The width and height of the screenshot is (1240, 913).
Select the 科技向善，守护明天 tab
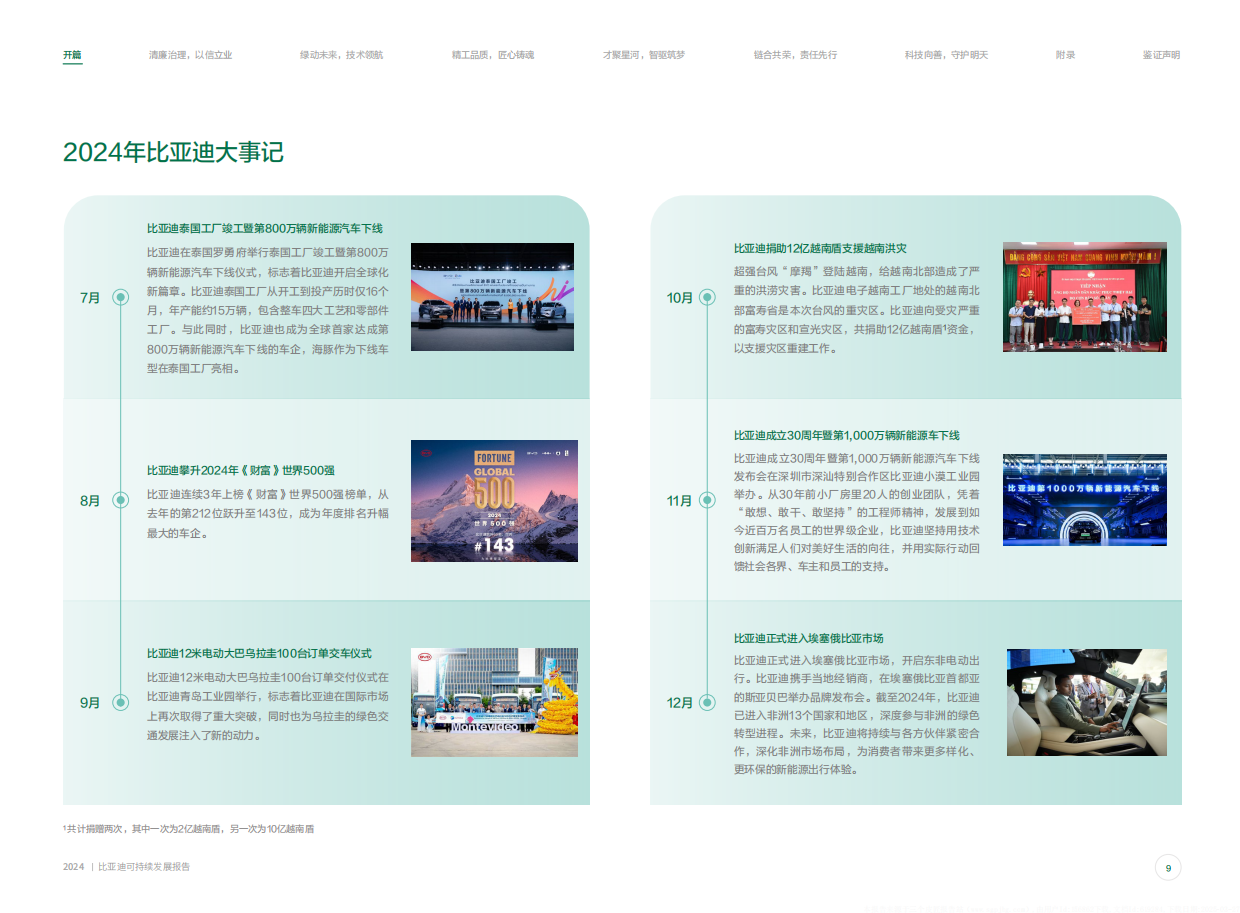946,55
